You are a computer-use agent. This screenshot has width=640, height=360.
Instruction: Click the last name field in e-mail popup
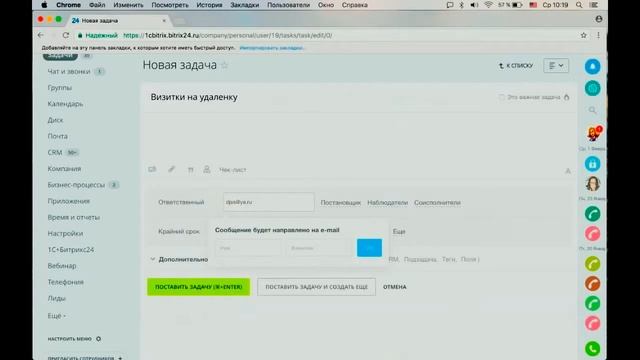(320, 248)
